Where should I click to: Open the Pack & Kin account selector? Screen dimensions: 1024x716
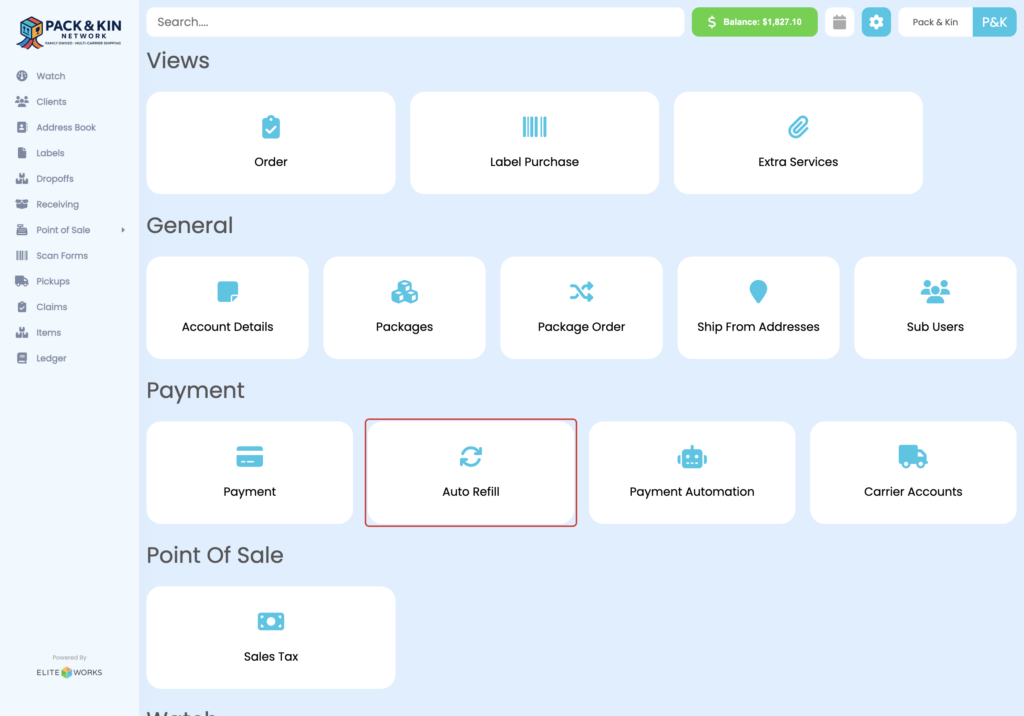(934, 21)
